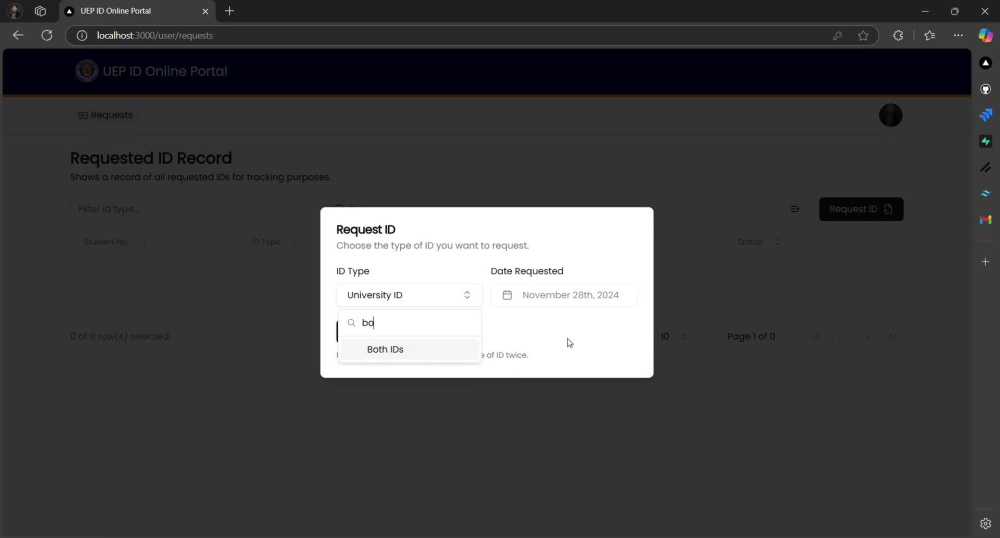The height and width of the screenshot is (538, 1000).
Task: Go to Requests navigation link
Action: coord(105,115)
